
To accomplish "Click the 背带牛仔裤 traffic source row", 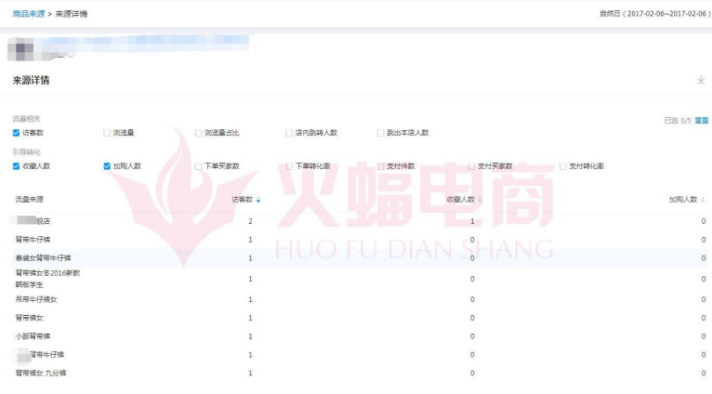I will click(360, 239).
